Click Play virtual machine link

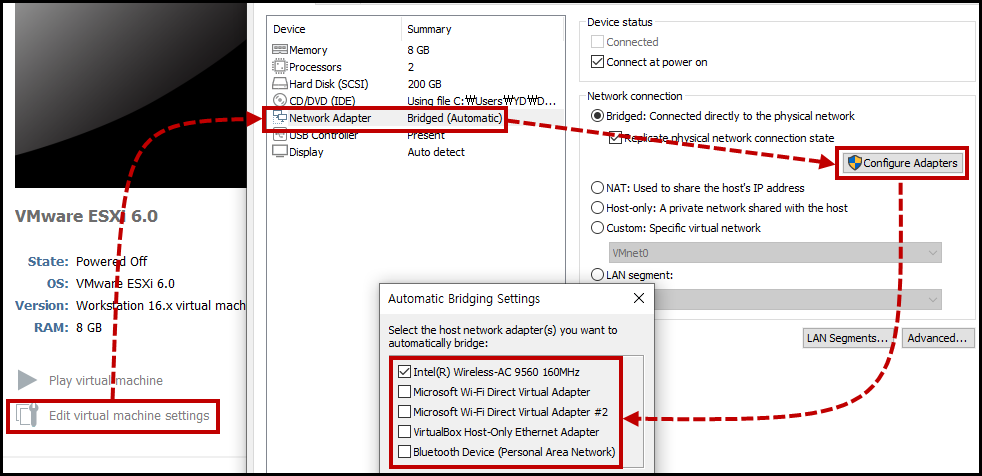click(x=106, y=381)
